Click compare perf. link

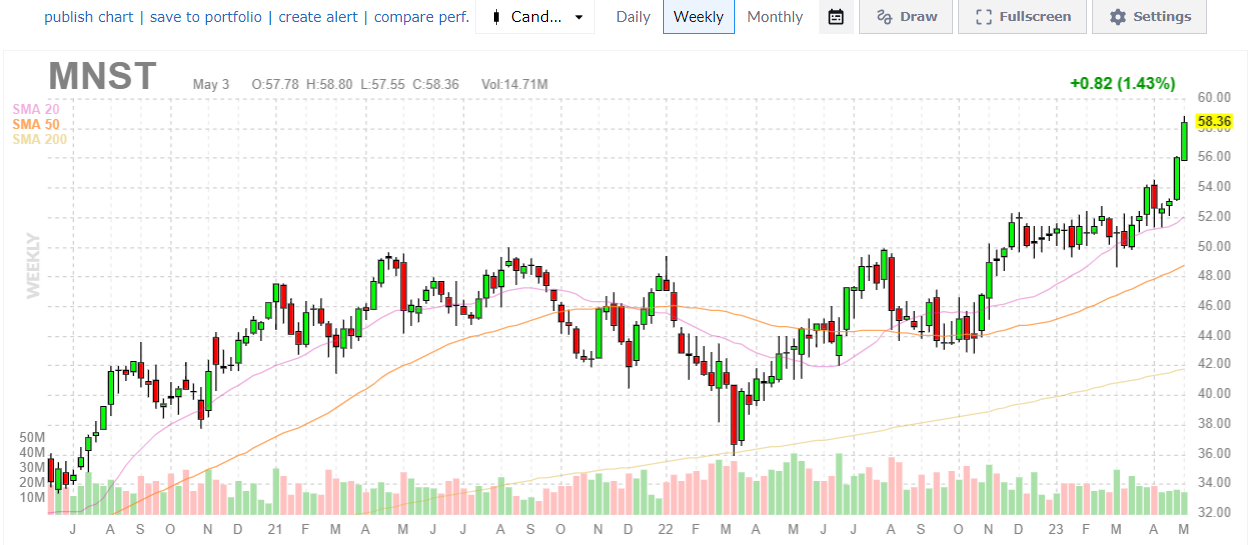coord(421,17)
